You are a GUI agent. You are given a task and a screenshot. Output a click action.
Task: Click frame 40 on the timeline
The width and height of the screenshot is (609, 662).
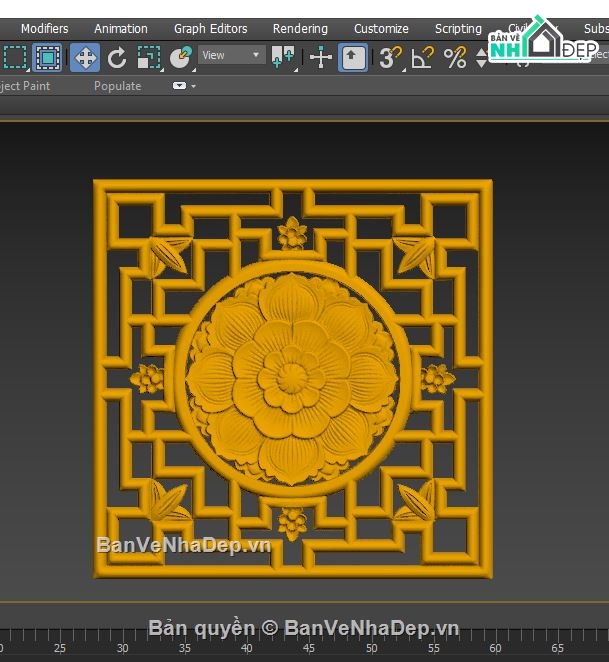(x=247, y=648)
